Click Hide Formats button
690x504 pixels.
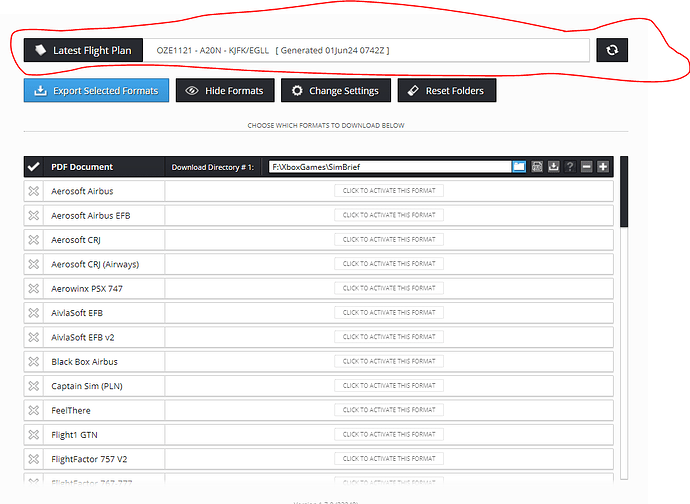pos(225,90)
